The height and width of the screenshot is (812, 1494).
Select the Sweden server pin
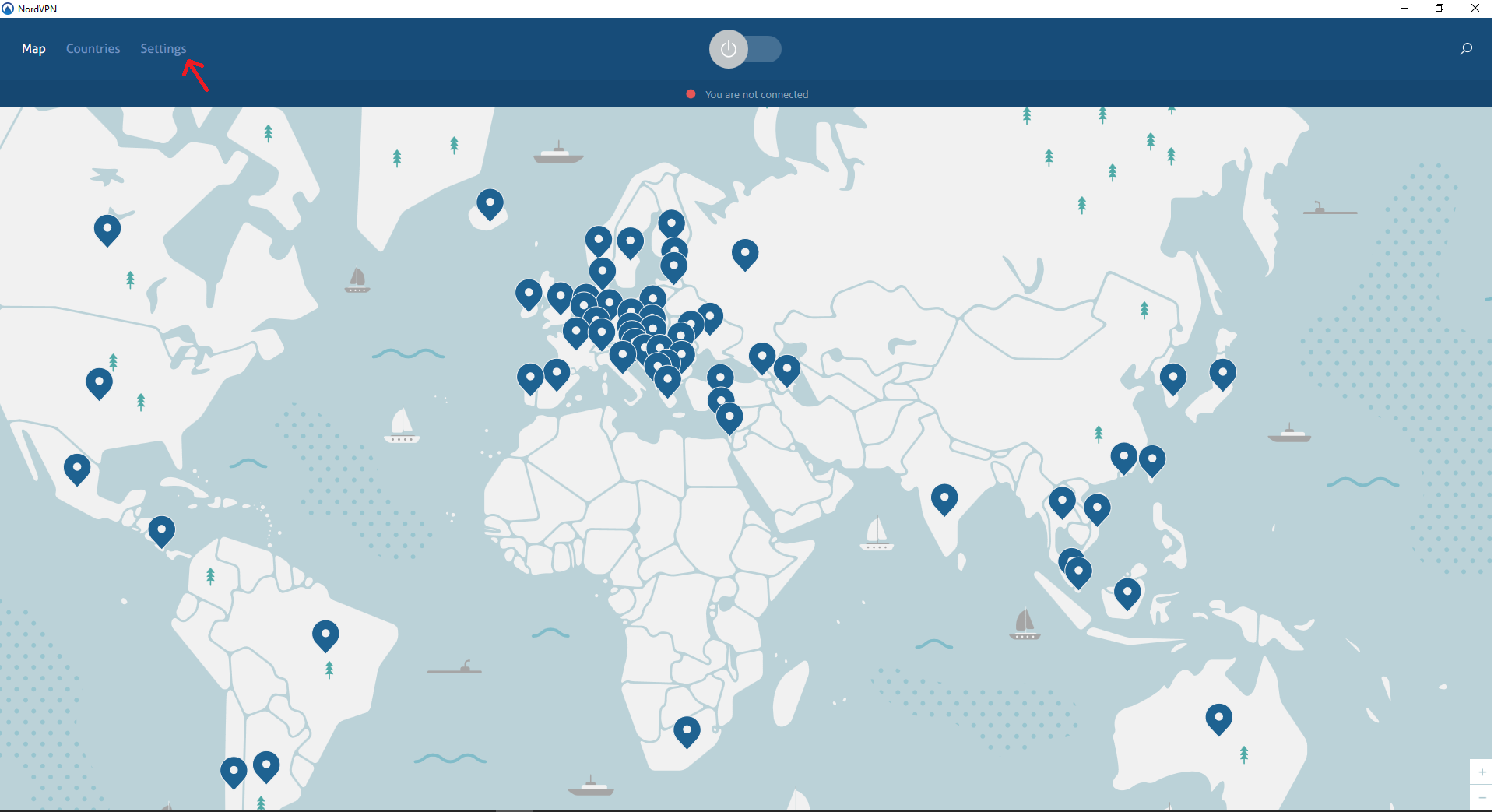630,243
